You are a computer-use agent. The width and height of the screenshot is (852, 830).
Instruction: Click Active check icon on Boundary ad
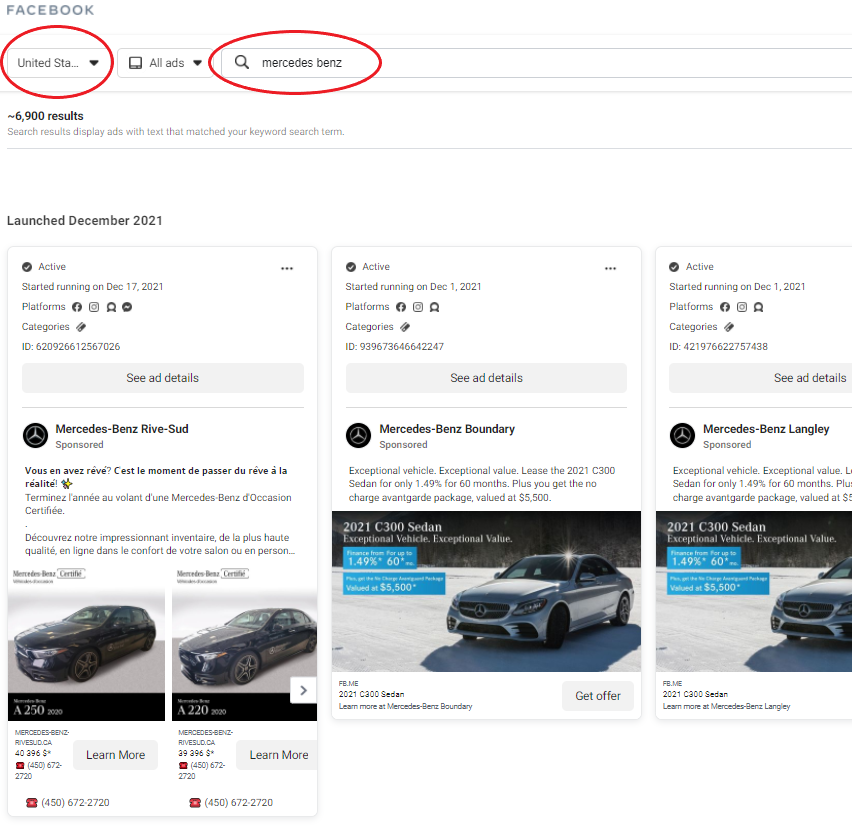pos(351,267)
